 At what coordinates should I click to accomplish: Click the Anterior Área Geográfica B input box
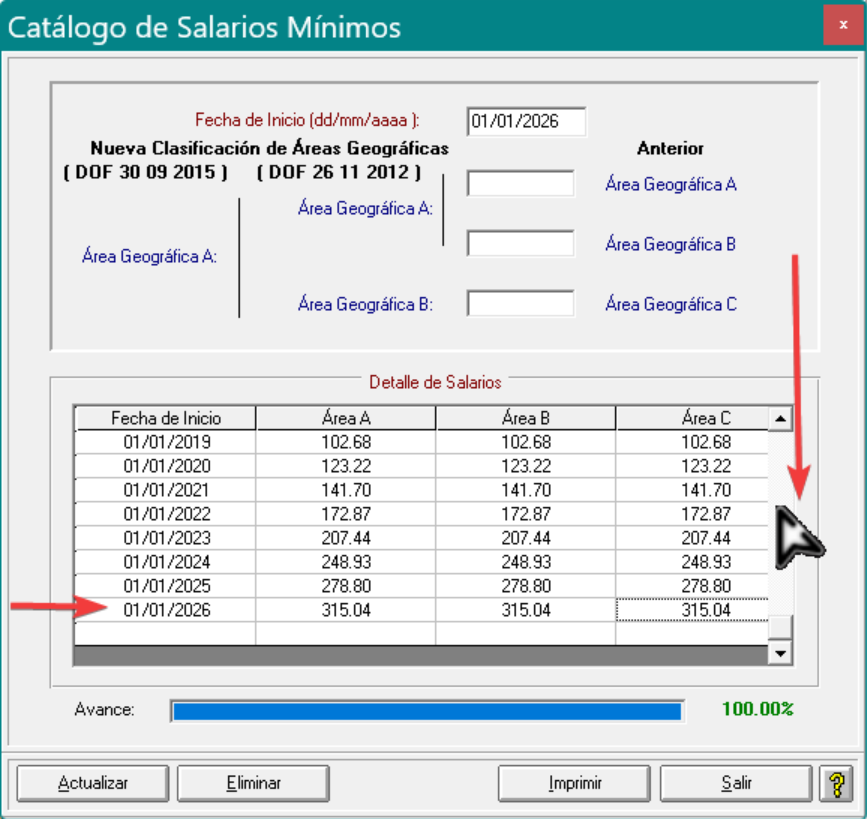520,244
